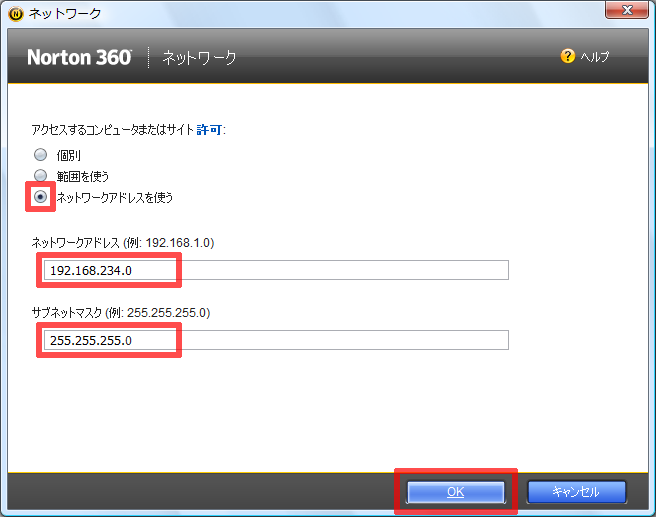Screen dimensions: 656x517
Task: Close the ネットワーク dialog window
Action: pyautogui.click(x=626, y=11)
